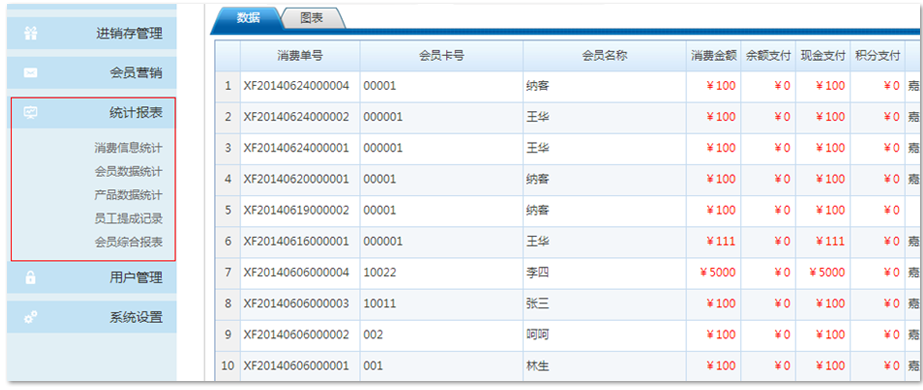The height and width of the screenshot is (390, 923).
Task: Sort by the 消费金额 column header
Action: point(713,56)
